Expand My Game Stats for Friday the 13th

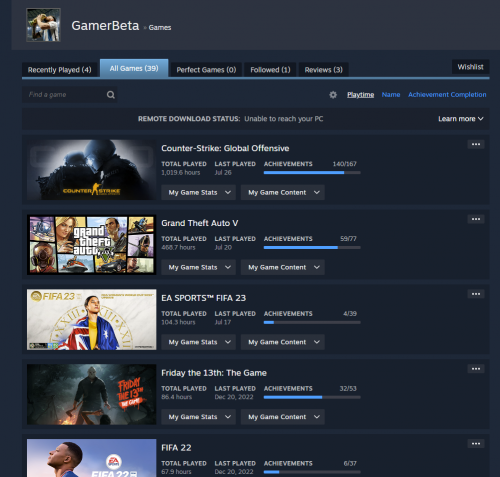tap(199, 417)
